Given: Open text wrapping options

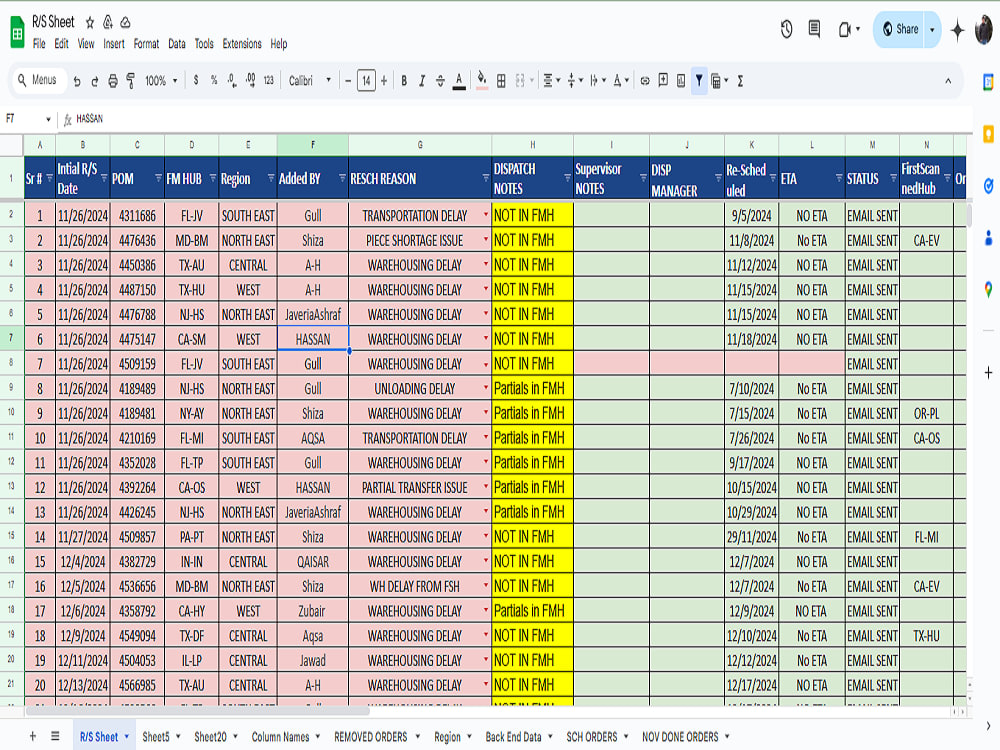Looking at the screenshot, I should coord(597,81).
